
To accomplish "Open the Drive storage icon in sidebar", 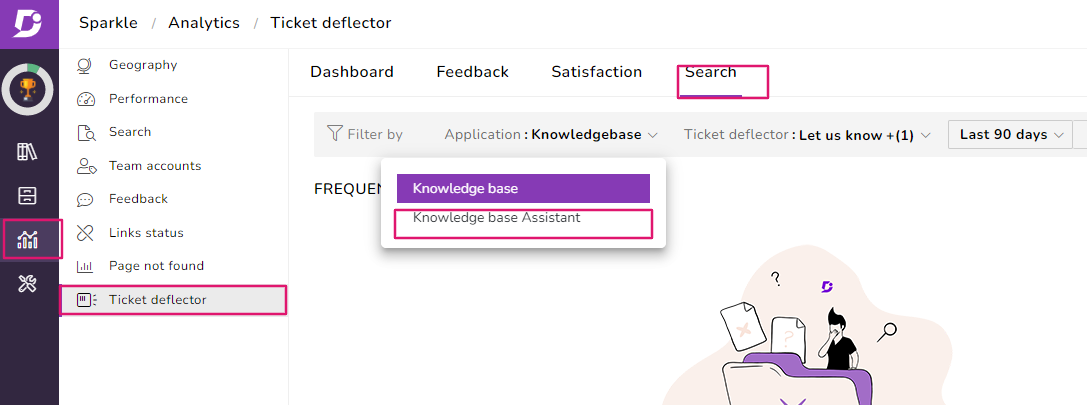I will (x=28, y=196).
